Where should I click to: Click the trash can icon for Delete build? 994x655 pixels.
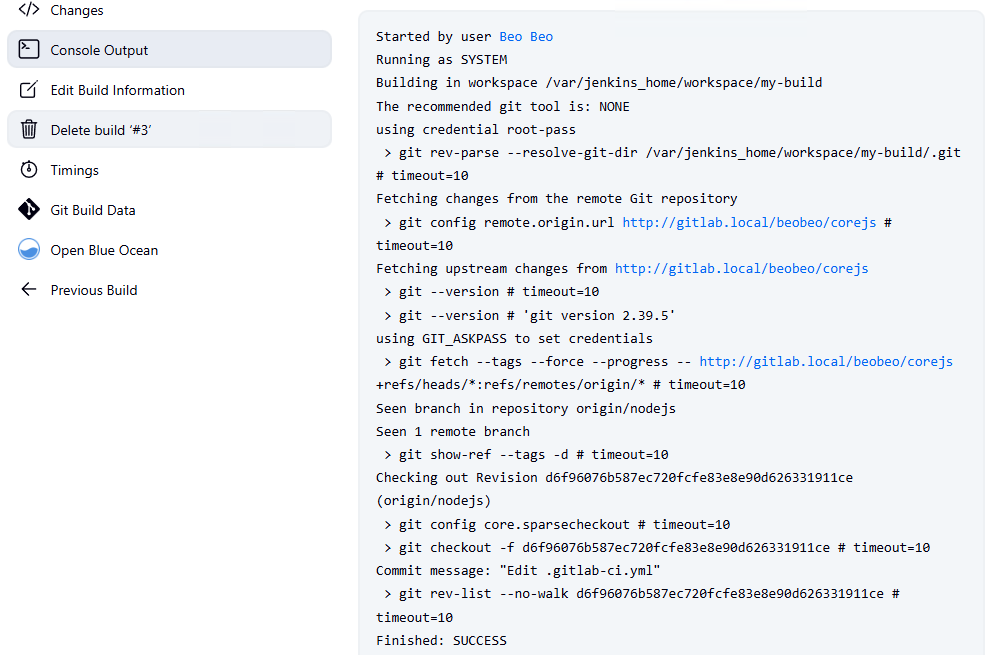[x=29, y=130]
